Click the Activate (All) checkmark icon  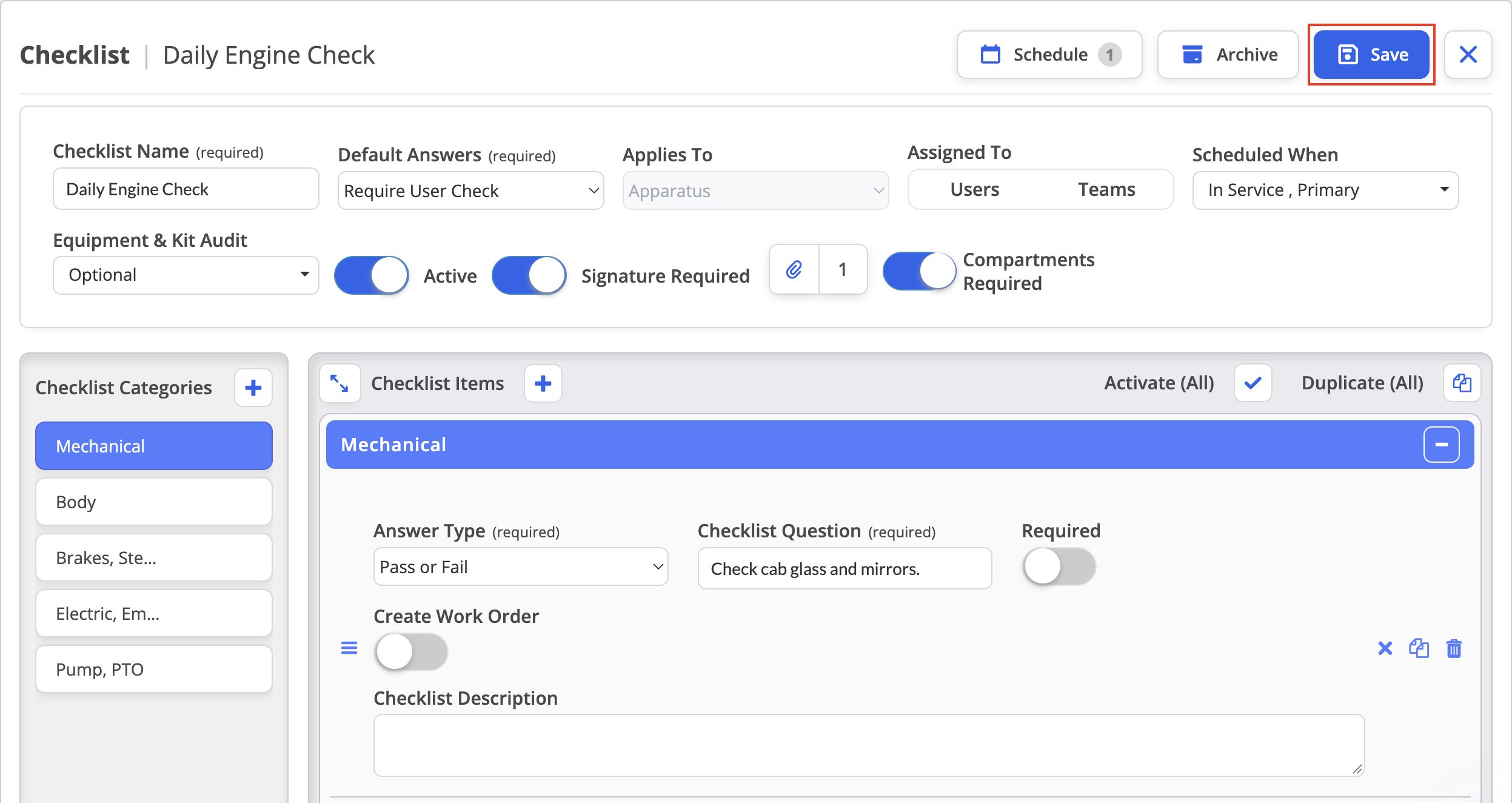[x=1253, y=383]
